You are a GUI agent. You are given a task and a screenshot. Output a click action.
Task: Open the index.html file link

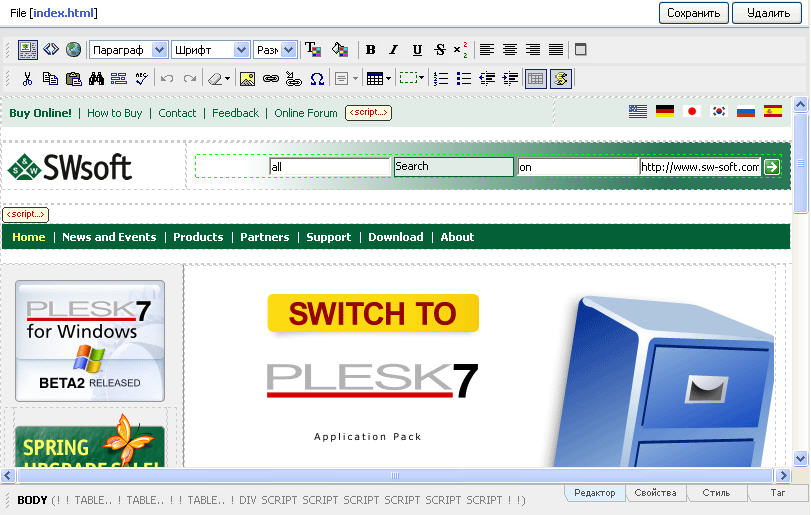pos(64,12)
